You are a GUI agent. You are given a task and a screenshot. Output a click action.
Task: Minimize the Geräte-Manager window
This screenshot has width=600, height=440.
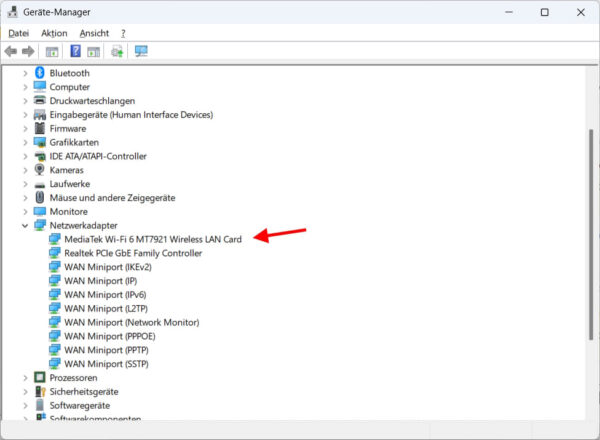pyautogui.click(x=509, y=12)
